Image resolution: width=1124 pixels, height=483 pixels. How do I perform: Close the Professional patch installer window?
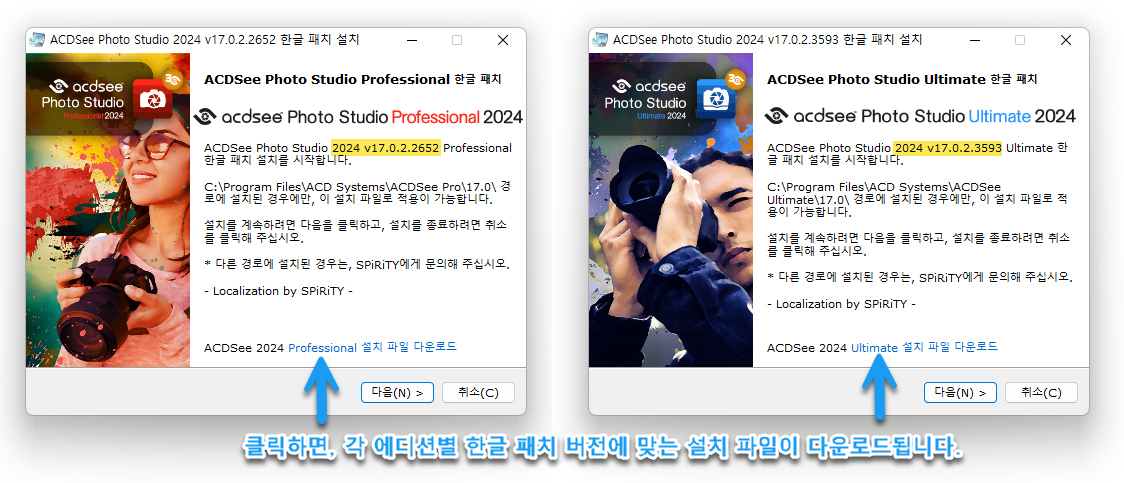(503, 40)
